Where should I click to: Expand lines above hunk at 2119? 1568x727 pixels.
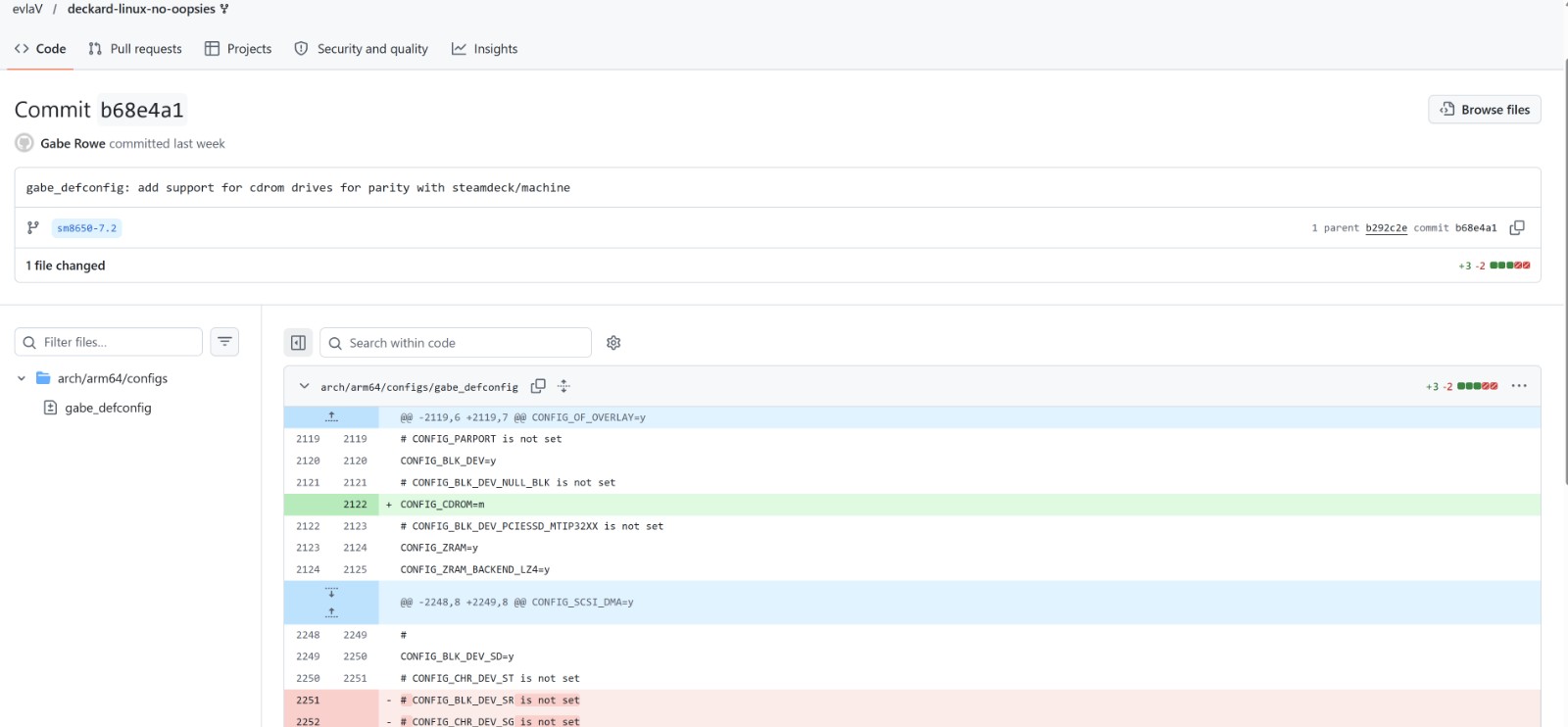coord(331,417)
